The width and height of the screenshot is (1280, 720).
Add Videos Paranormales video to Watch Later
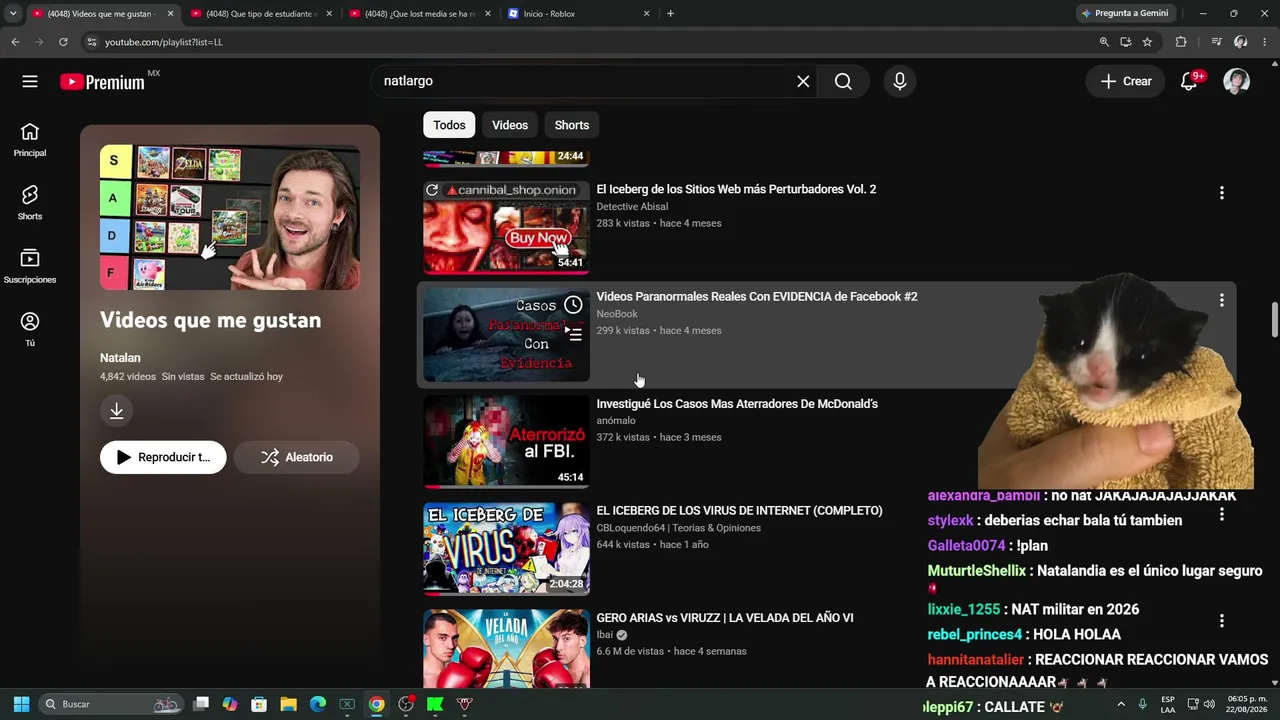click(573, 305)
